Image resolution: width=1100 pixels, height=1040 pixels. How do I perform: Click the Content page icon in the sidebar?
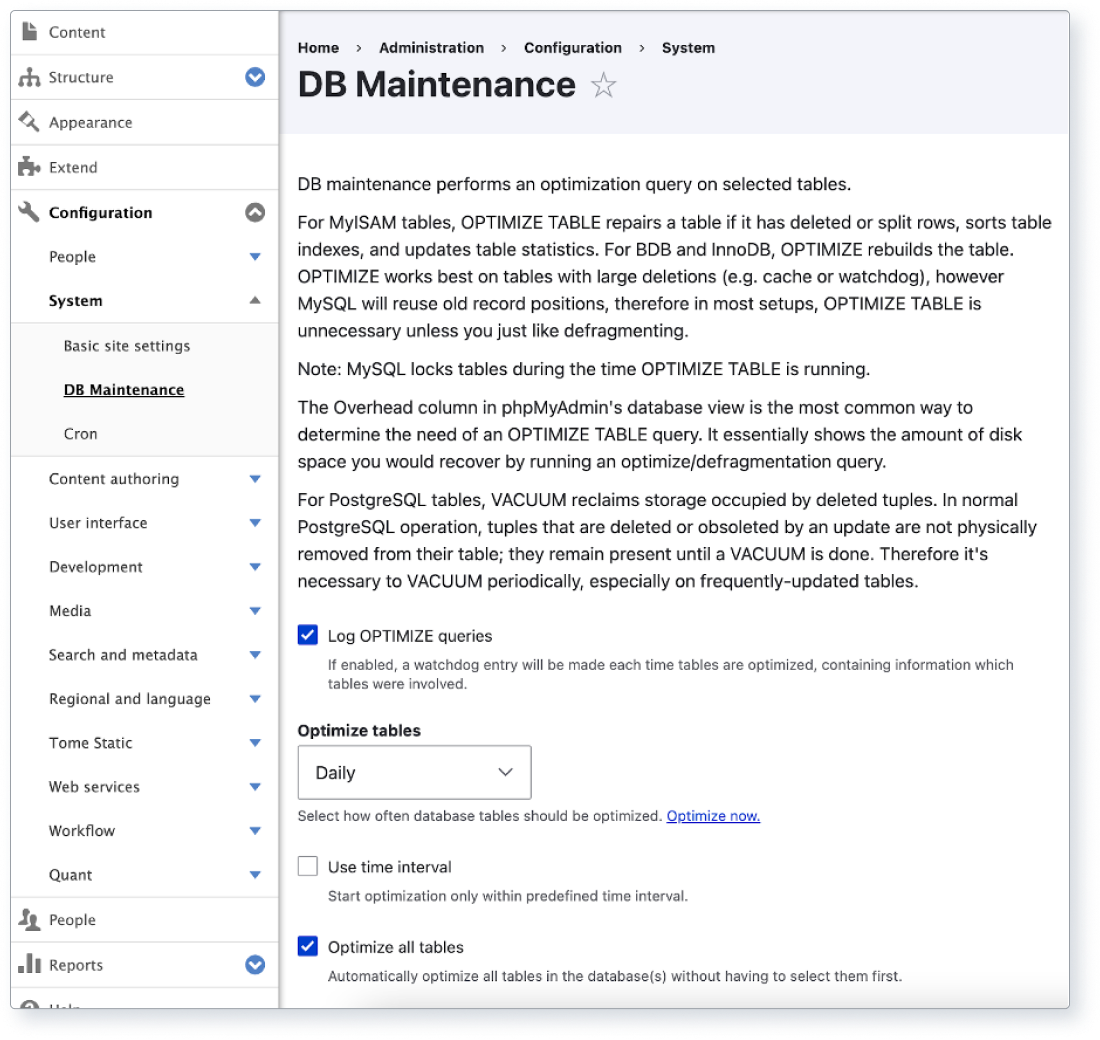27,32
